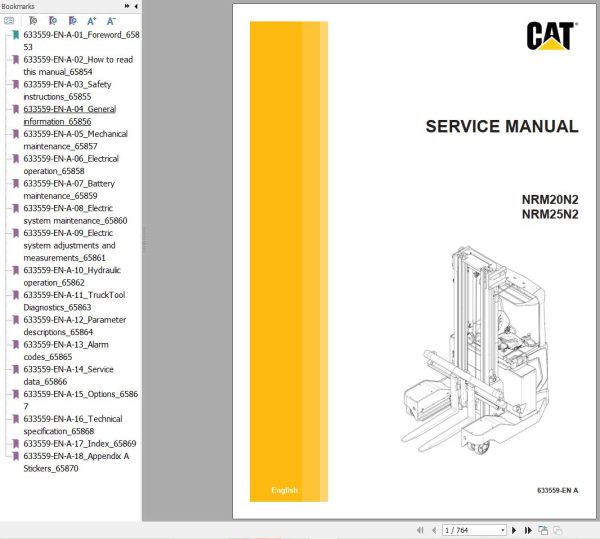600x539 pixels.
Task: Click the bookmark icon beside Safety instructions
Action: [16, 85]
